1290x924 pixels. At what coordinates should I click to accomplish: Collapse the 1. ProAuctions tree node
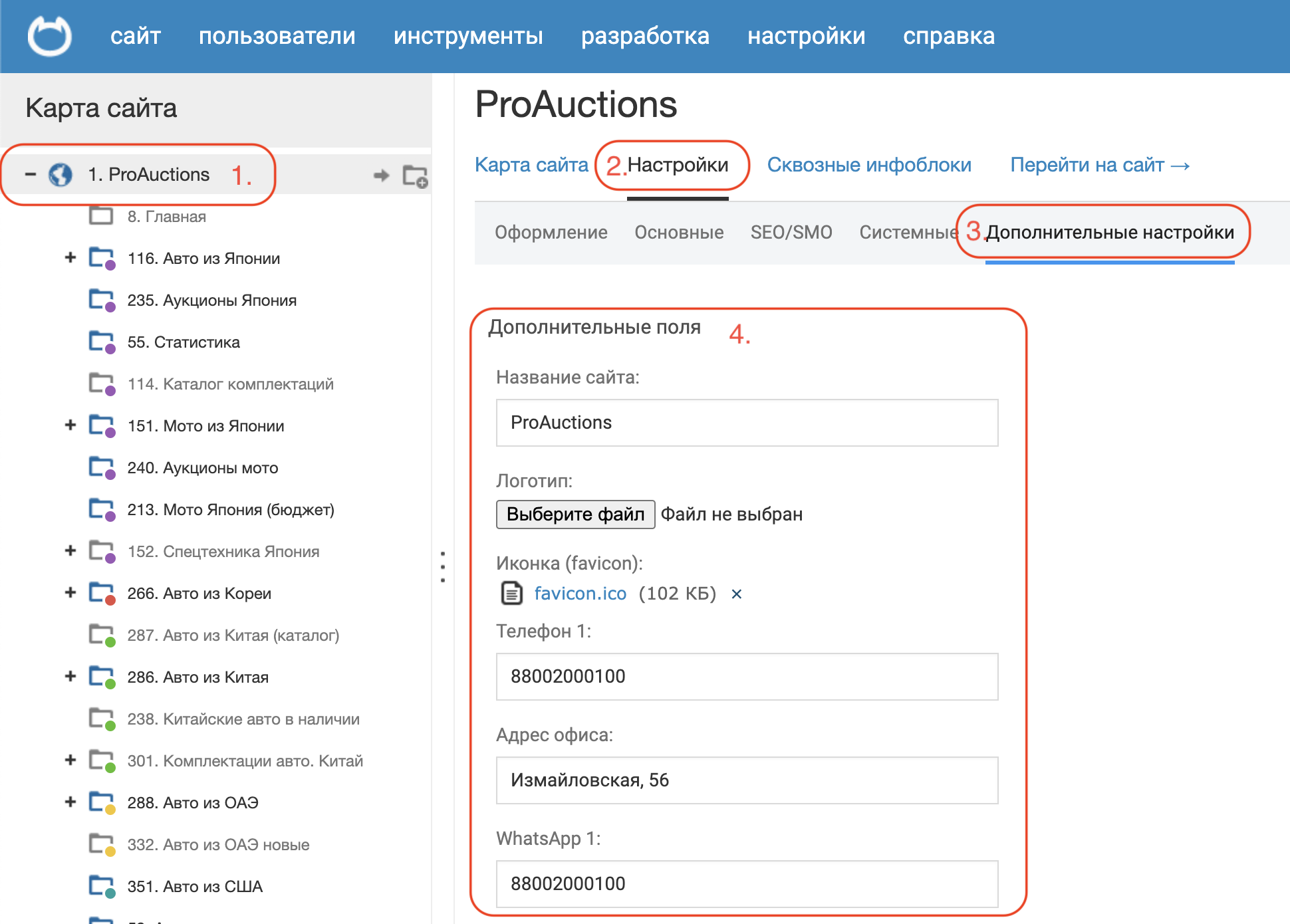(x=31, y=175)
